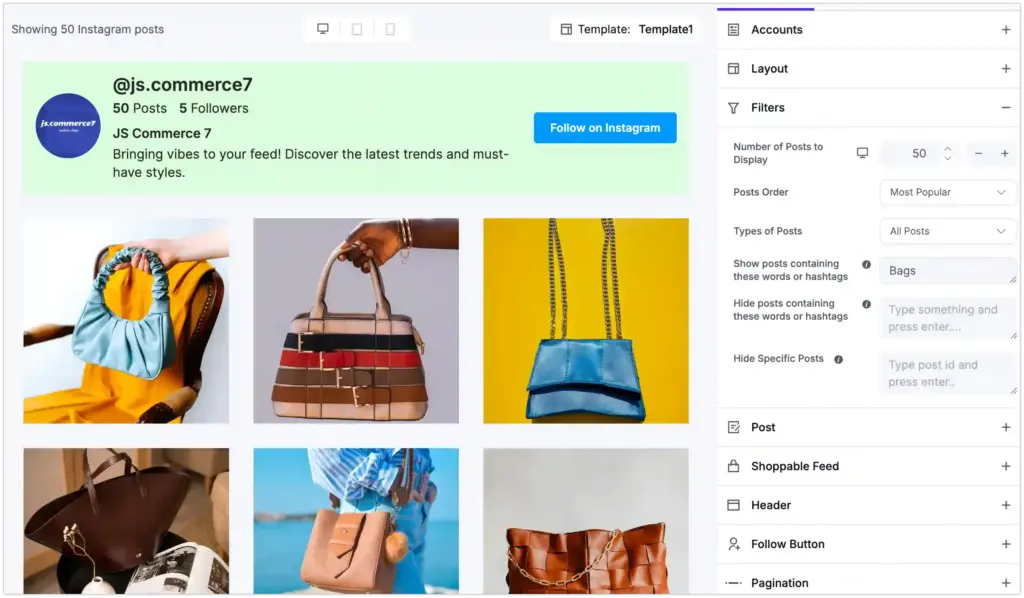Open the Template selector showing Template1
Screen dimensions: 1024x598
click(625, 29)
